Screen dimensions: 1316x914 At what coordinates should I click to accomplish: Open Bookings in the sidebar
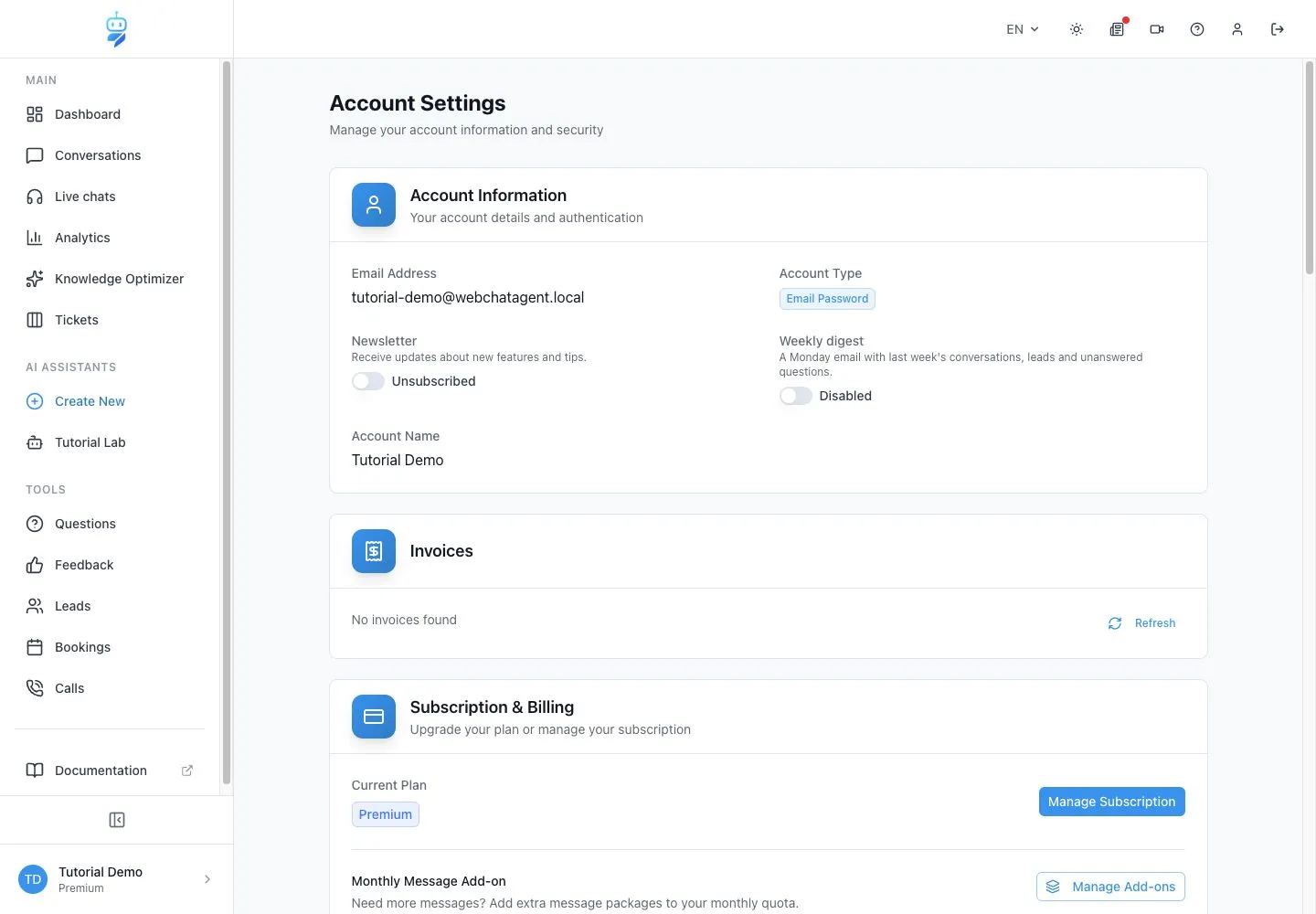110,647
